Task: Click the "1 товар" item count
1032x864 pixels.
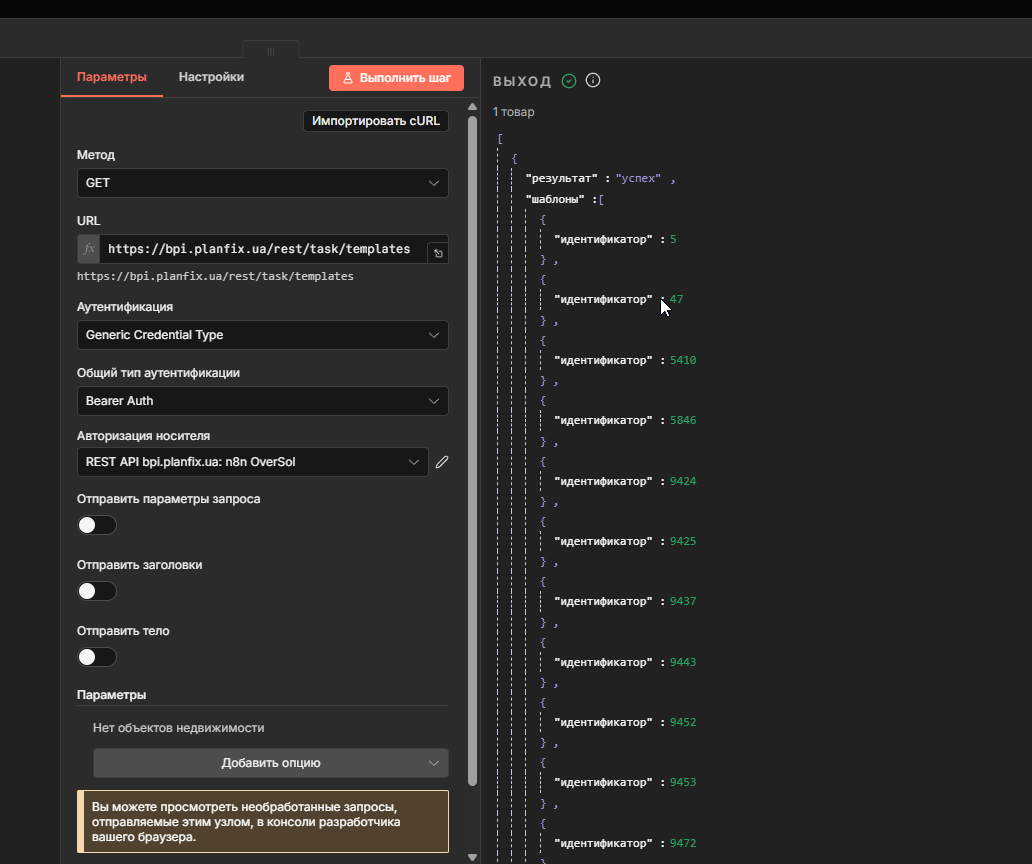Action: [513, 112]
